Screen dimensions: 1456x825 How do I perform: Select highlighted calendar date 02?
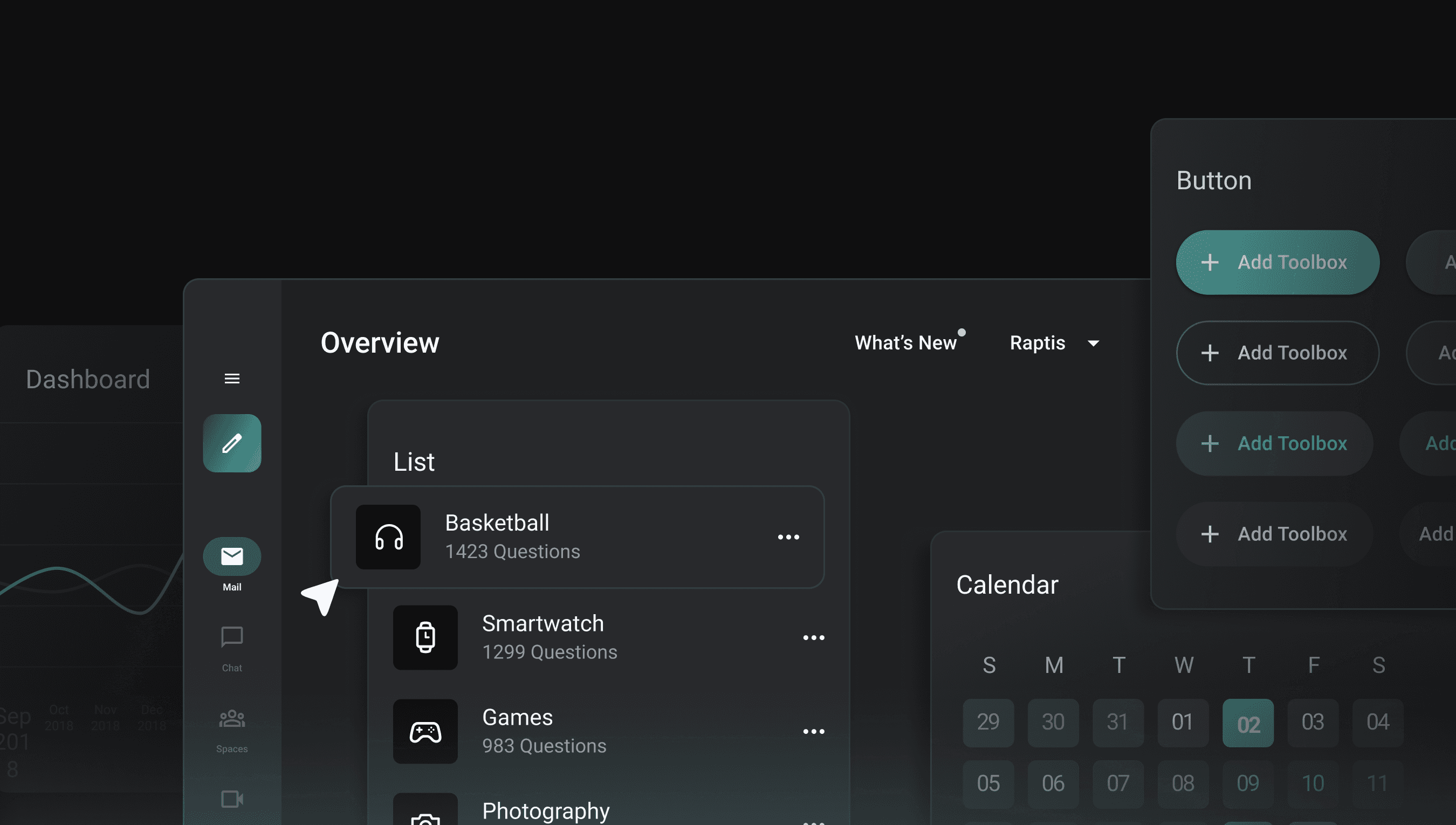pyautogui.click(x=1248, y=723)
